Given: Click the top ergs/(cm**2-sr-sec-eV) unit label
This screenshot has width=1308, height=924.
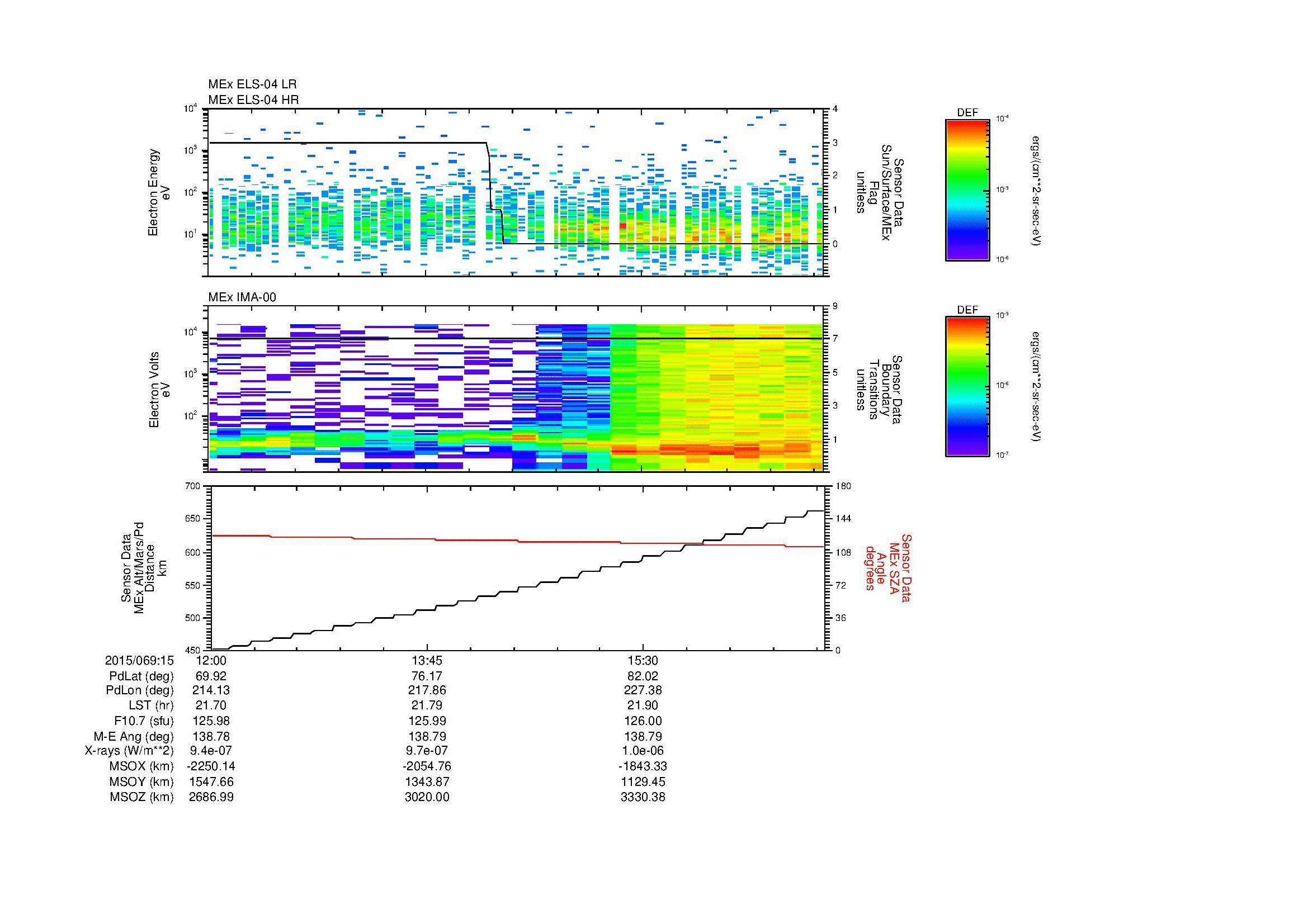Looking at the screenshot, I should [1035, 191].
